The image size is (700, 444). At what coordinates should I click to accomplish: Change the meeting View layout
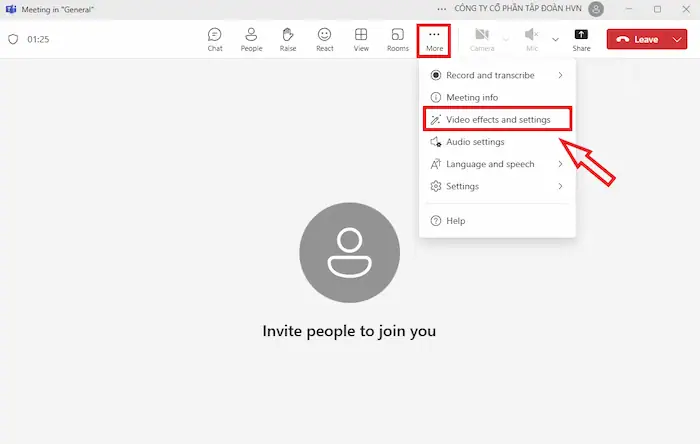(361, 39)
